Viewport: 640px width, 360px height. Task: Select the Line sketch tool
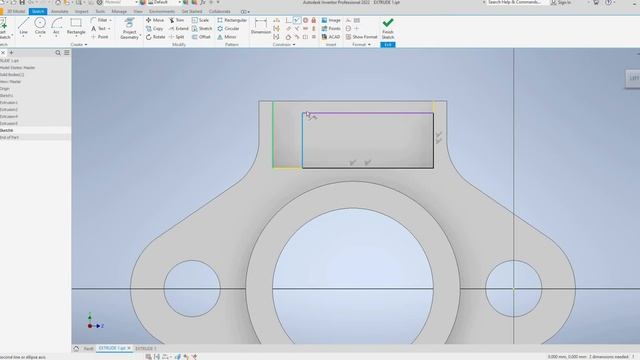(x=23, y=26)
